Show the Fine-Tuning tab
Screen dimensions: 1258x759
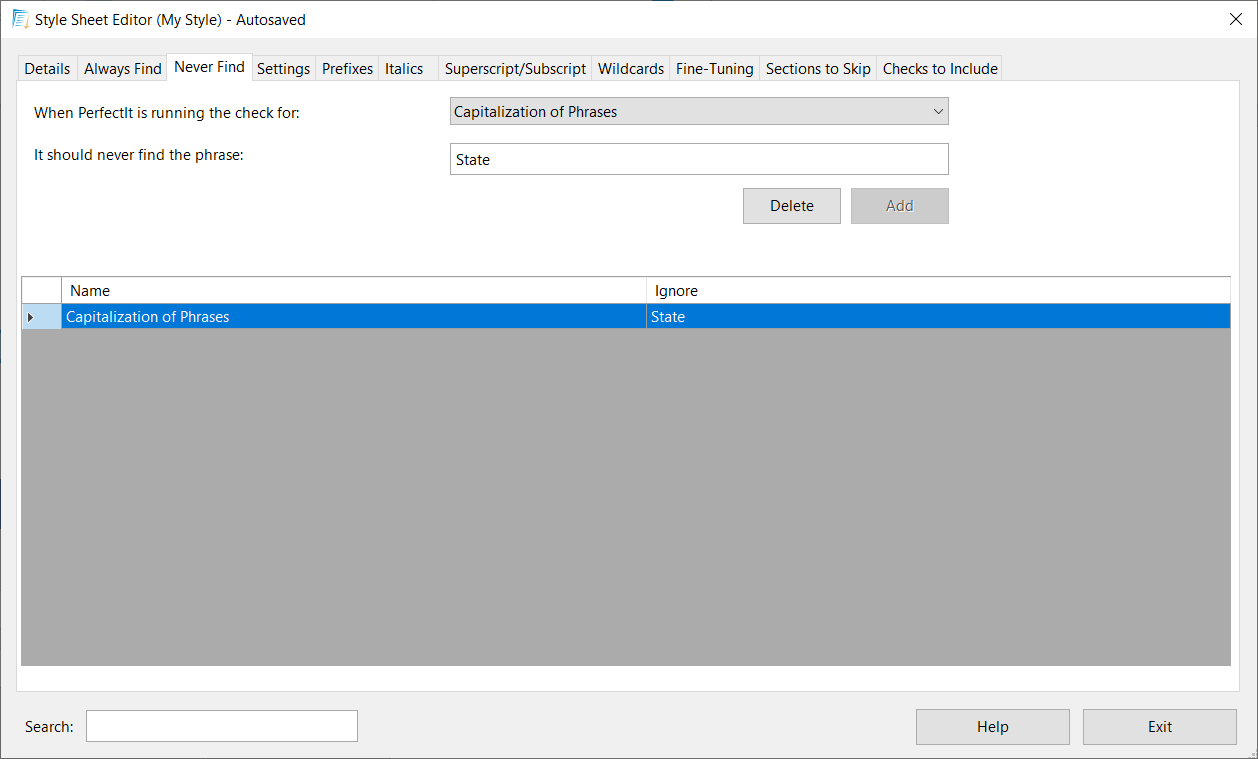[715, 69]
